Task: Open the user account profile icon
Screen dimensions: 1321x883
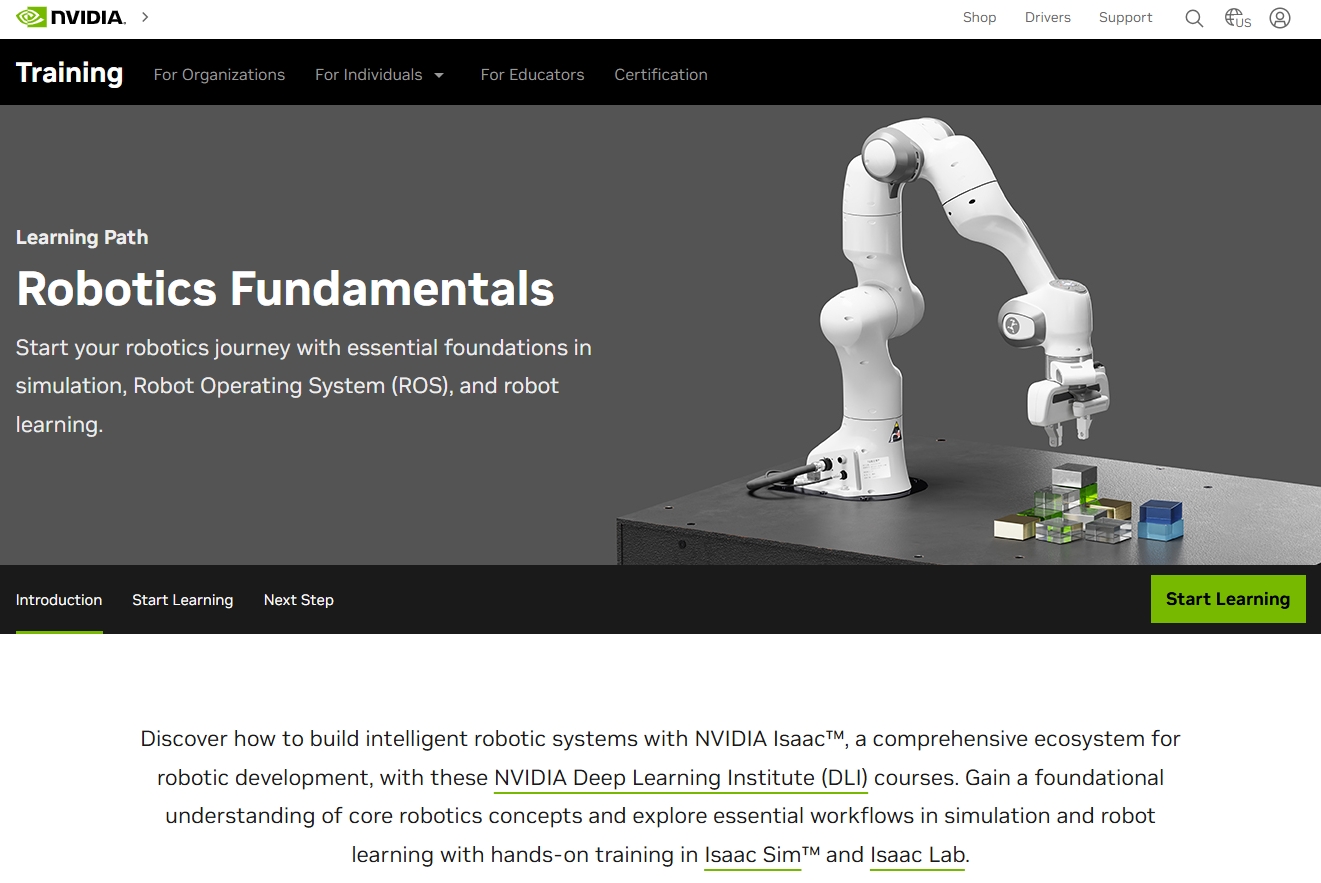Action: [1279, 18]
